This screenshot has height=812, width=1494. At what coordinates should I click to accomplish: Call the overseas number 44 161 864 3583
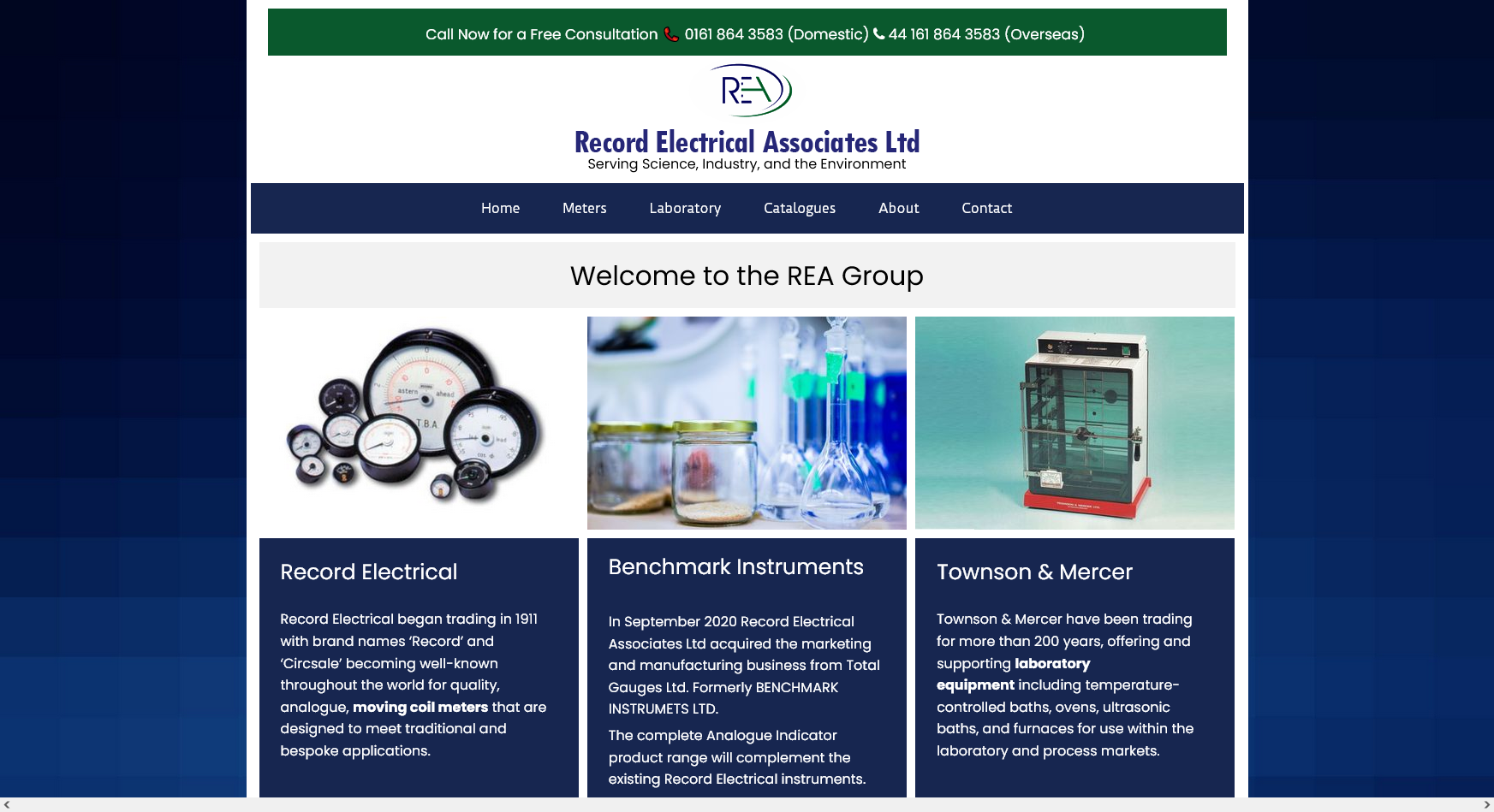(943, 34)
